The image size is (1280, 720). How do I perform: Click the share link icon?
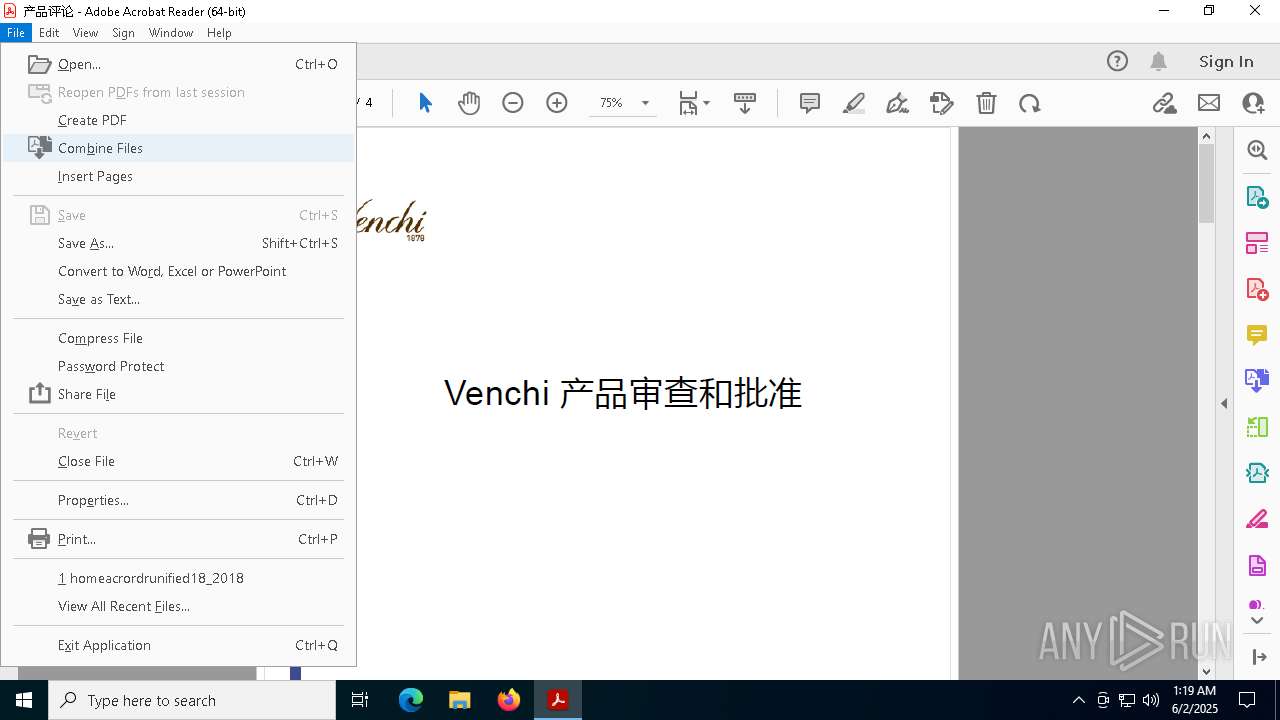(x=1165, y=103)
